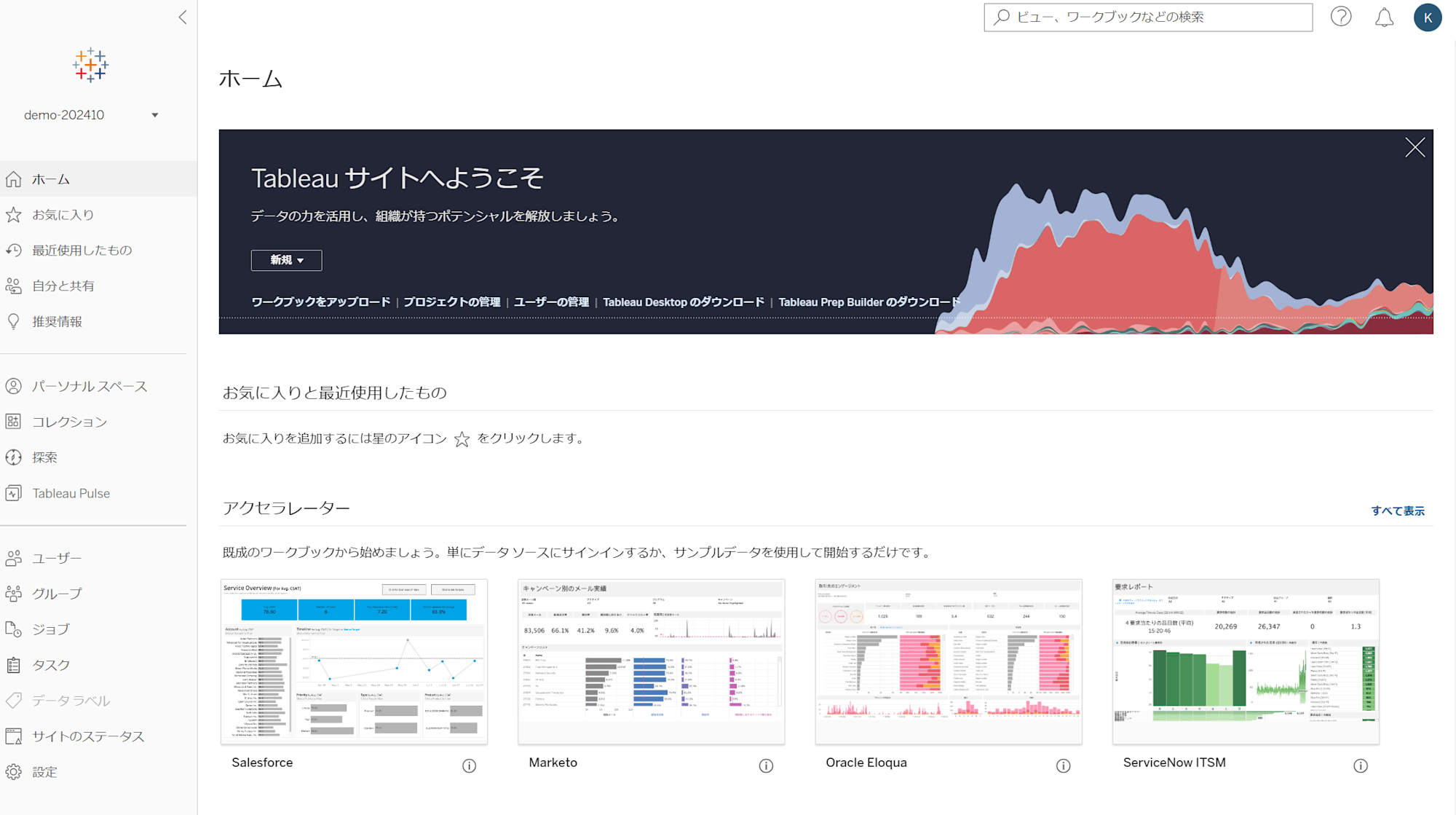Collapse the sidebar with the chevron arrow
The image size is (1456, 815).
[183, 17]
